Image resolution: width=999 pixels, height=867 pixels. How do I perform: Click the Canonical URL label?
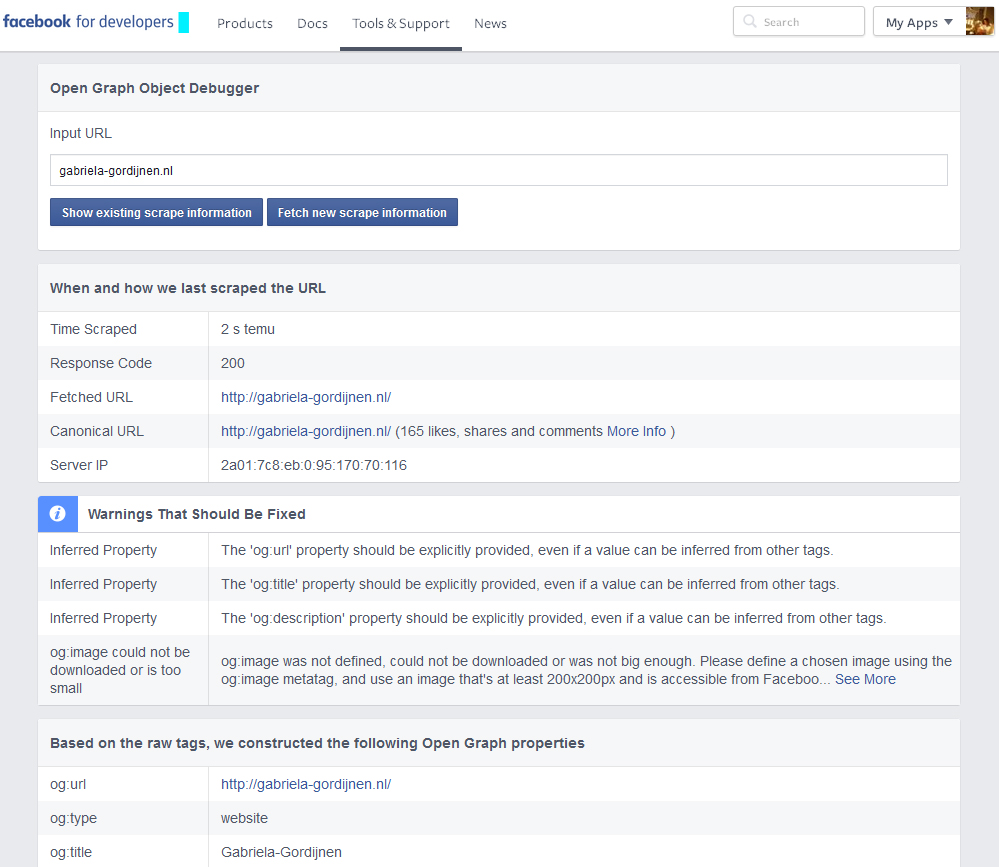(97, 431)
